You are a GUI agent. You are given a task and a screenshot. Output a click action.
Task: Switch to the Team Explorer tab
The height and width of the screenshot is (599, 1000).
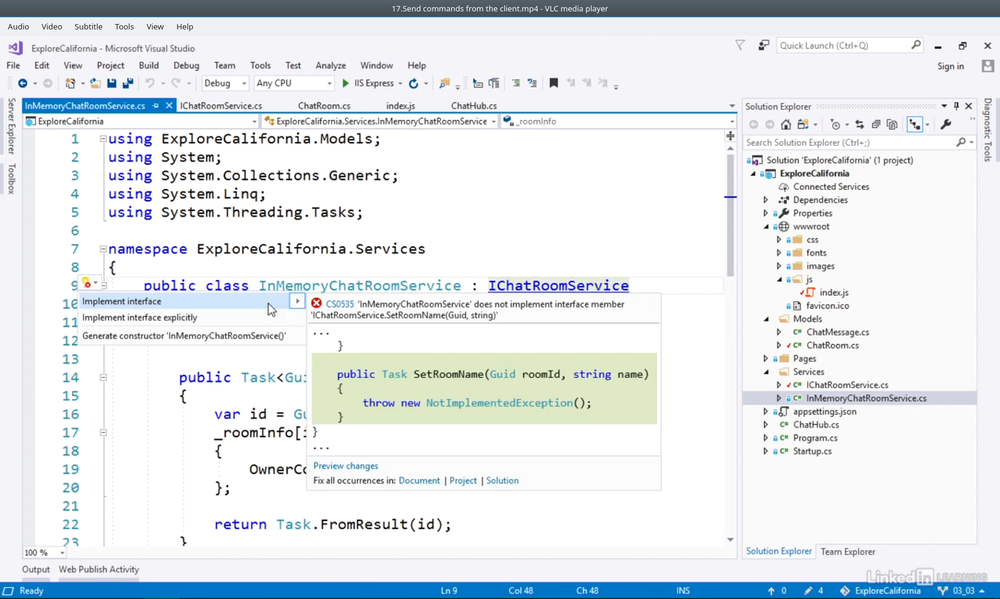[x=848, y=552]
